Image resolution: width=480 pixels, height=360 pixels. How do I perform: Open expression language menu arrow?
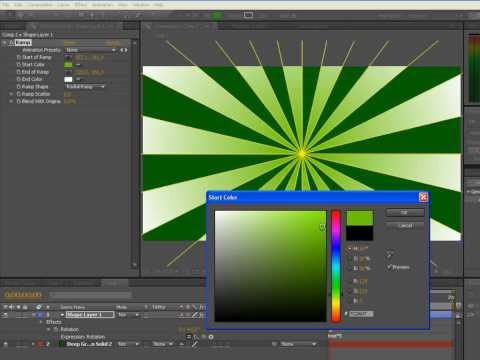click(x=211, y=337)
